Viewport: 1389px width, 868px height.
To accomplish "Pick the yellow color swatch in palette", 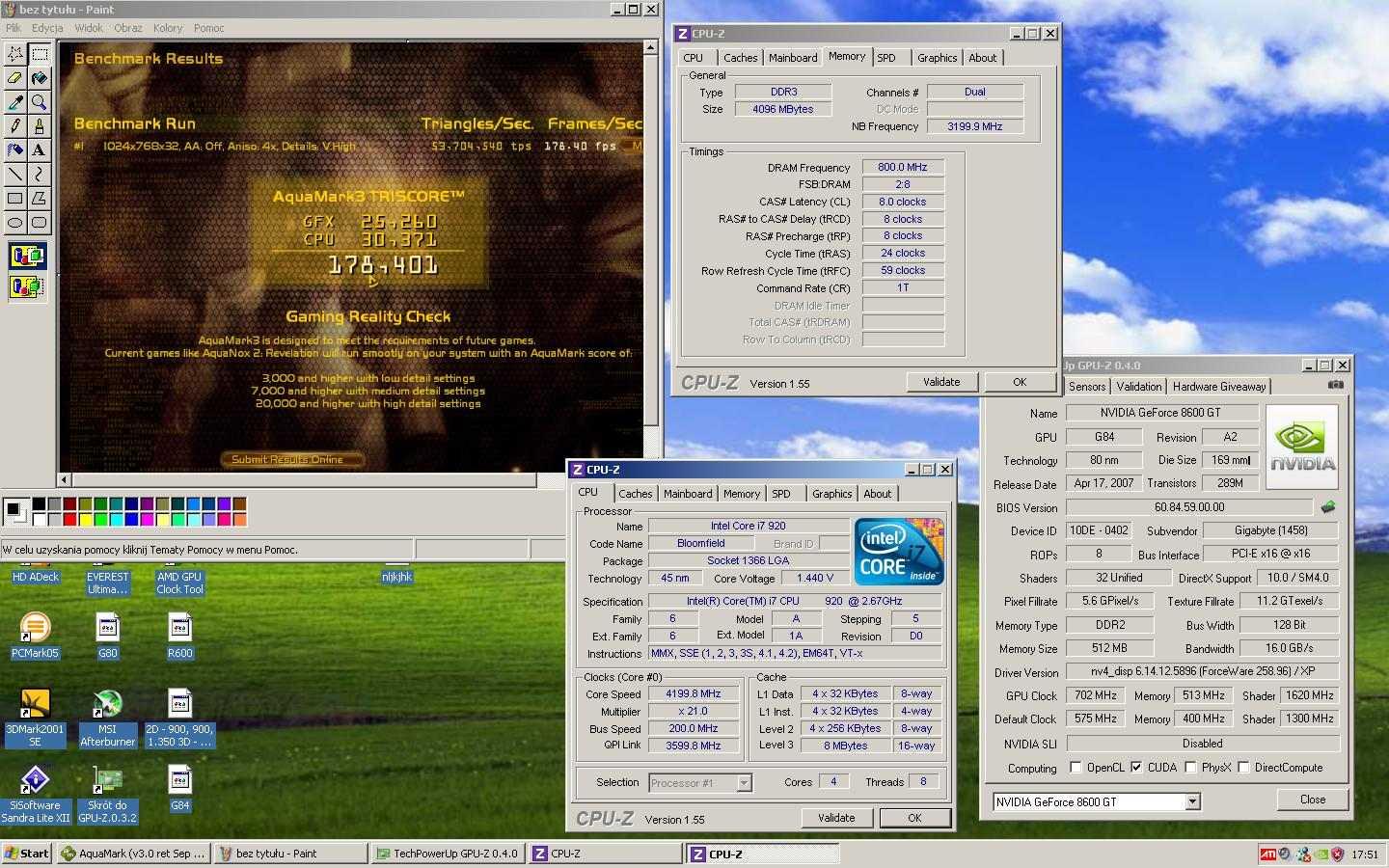I will click(85, 520).
